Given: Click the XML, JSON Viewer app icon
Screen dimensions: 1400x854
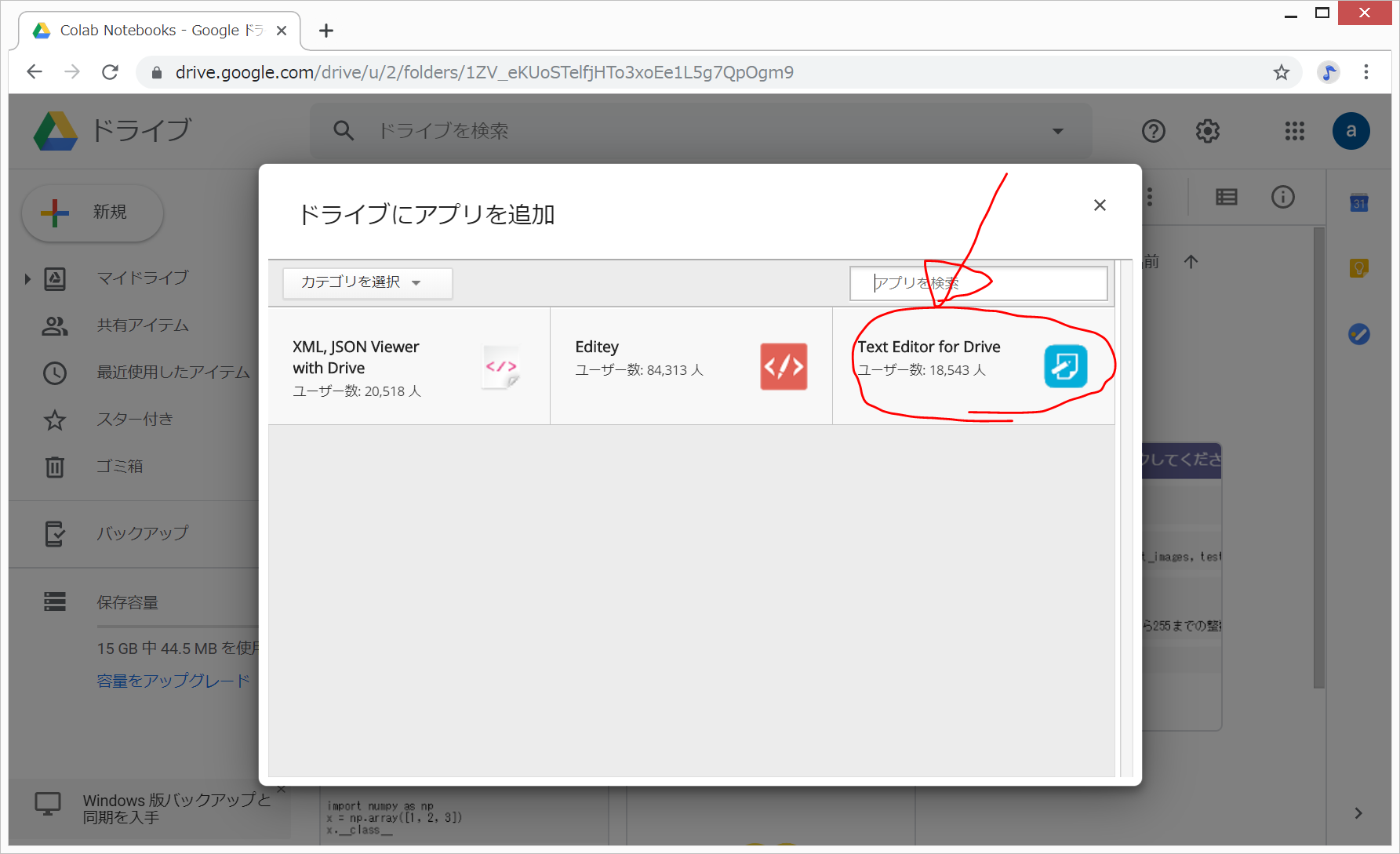Looking at the screenshot, I should point(501,367).
